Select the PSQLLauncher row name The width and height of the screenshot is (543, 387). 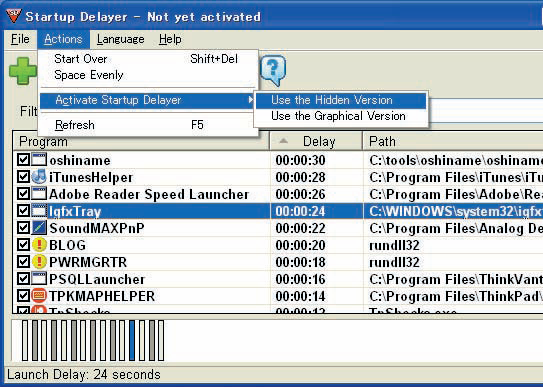click(x=97, y=279)
